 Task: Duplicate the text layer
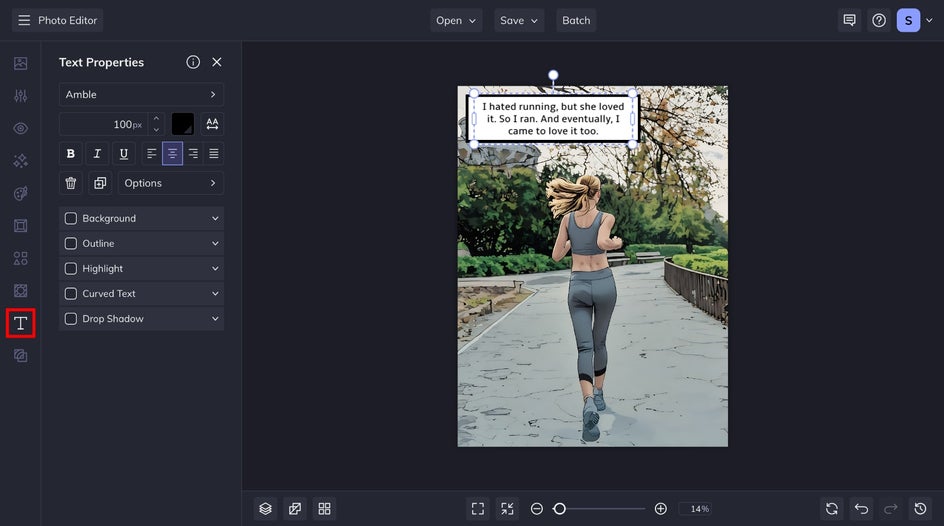pyautogui.click(x=100, y=183)
